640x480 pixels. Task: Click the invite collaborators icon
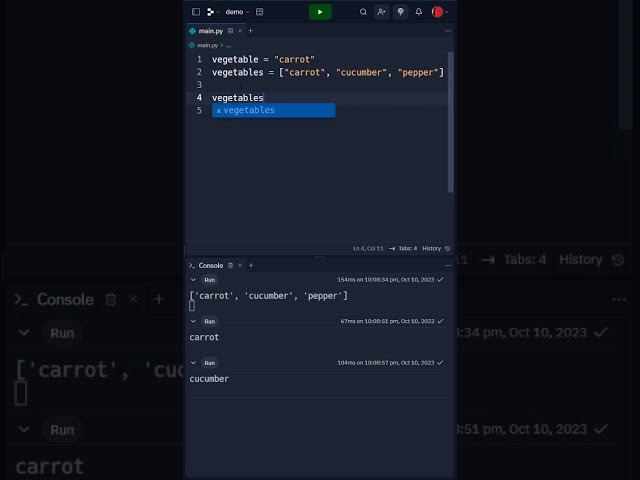(x=381, y=12)
